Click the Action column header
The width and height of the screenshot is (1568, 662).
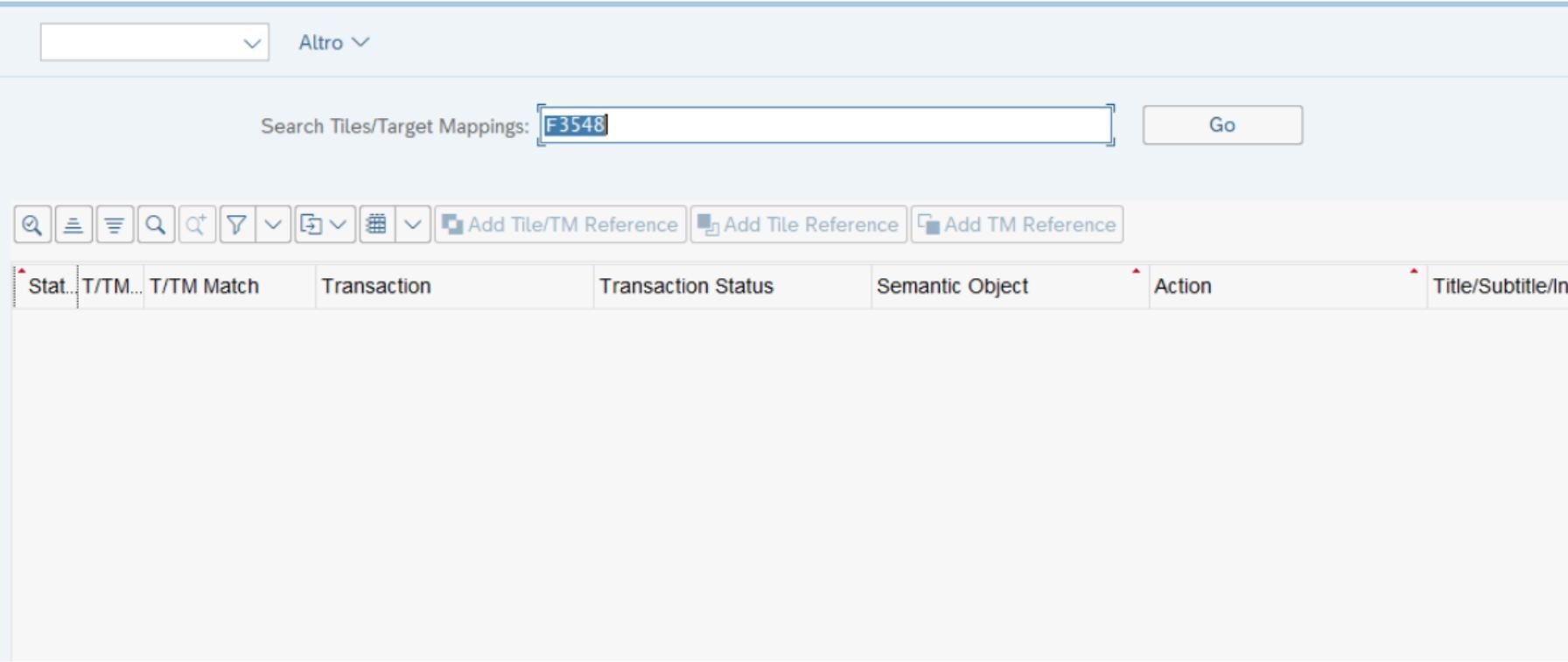[1288, 286]
